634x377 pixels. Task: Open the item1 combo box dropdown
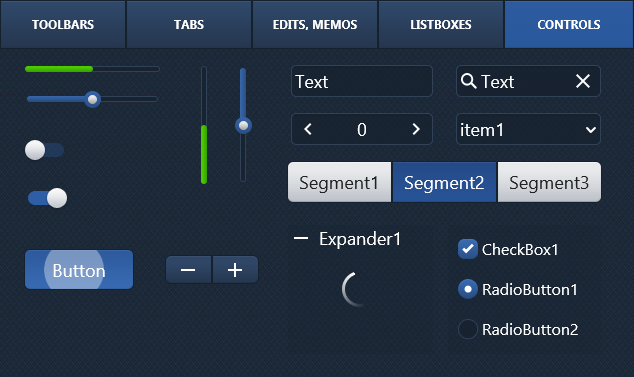coord(528,129)
